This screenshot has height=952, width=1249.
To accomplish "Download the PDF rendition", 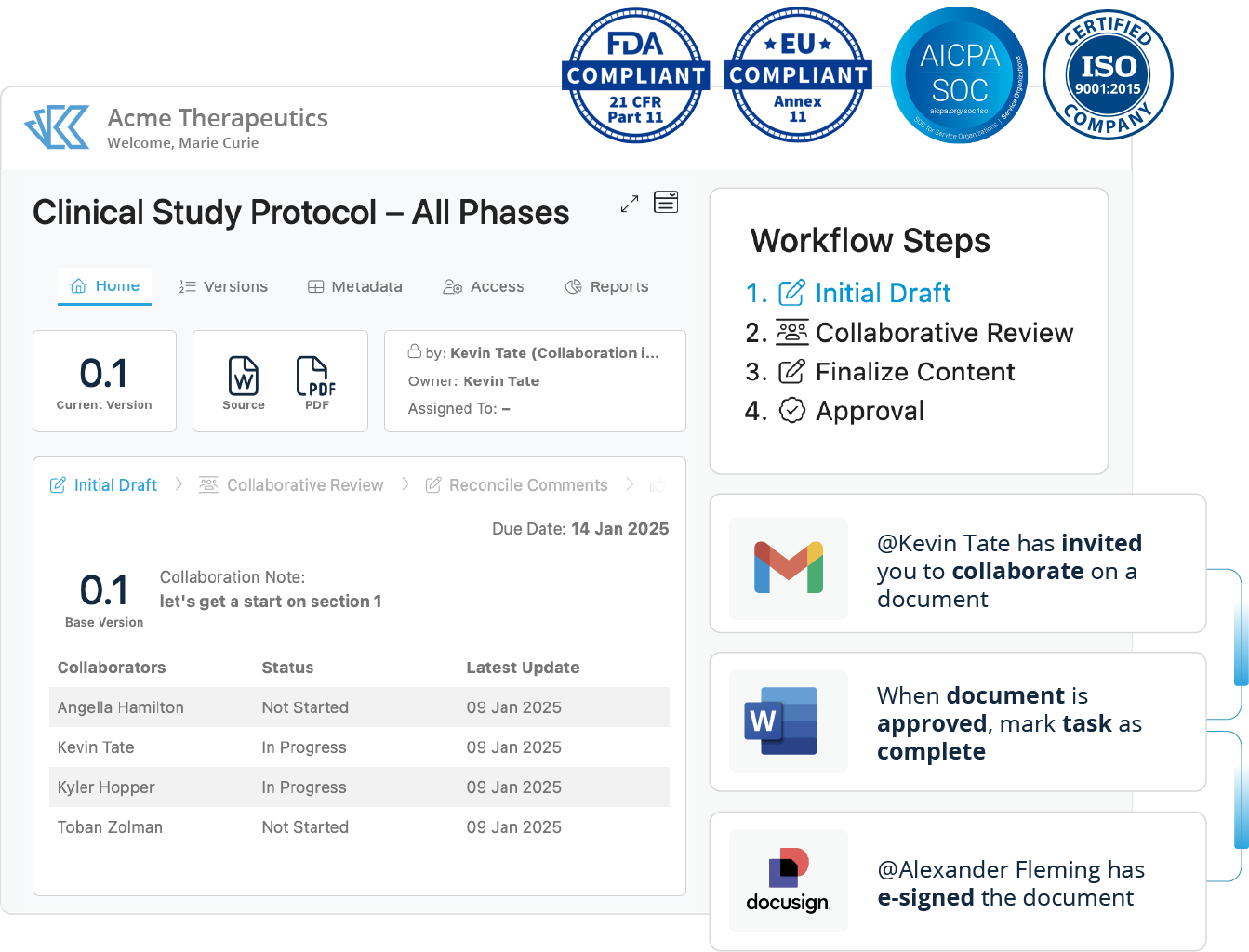I will pyautogui.click(x=316, y=382).
